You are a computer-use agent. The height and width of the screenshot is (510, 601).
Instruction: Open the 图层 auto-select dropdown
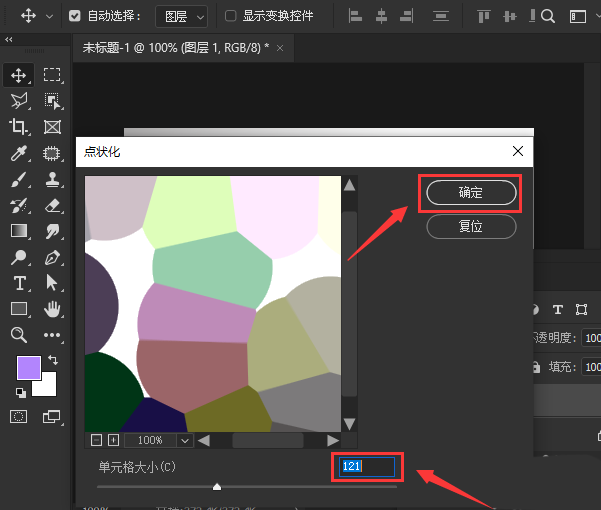(181, 16)
